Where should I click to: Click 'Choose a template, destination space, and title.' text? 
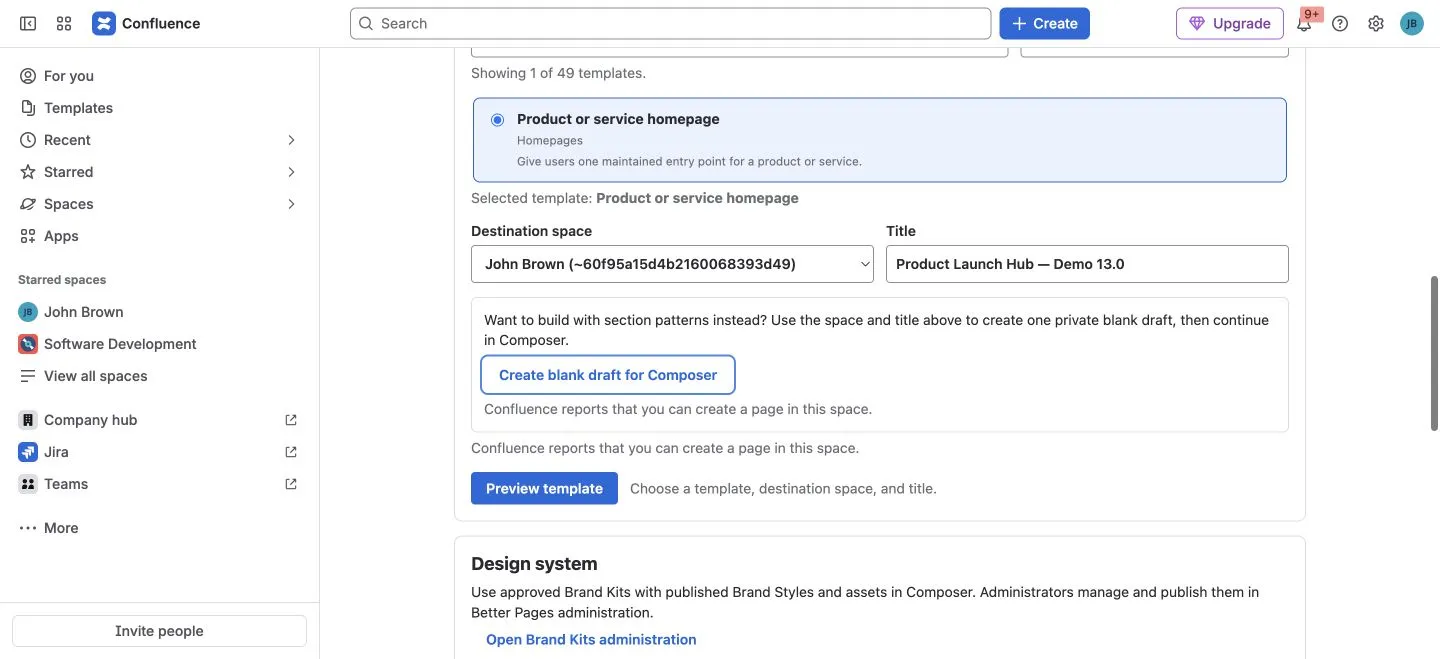click(x=783, y=489)
